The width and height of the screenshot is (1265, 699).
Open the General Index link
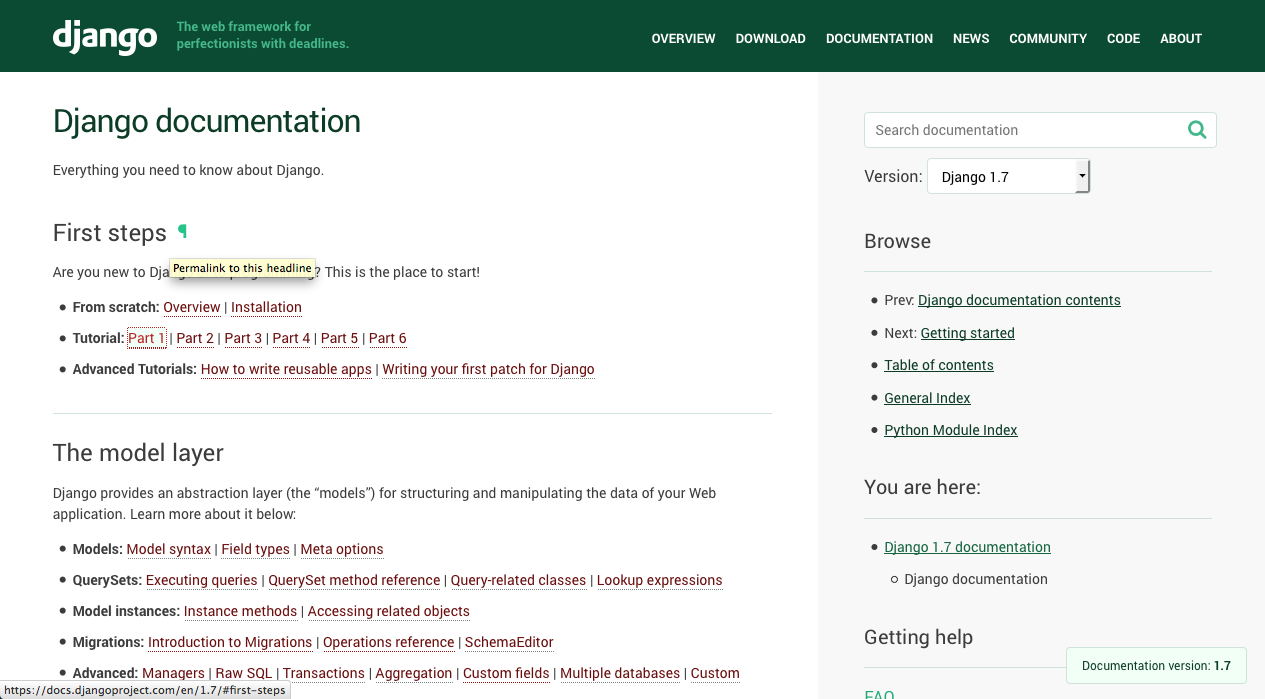pos(927,398)
